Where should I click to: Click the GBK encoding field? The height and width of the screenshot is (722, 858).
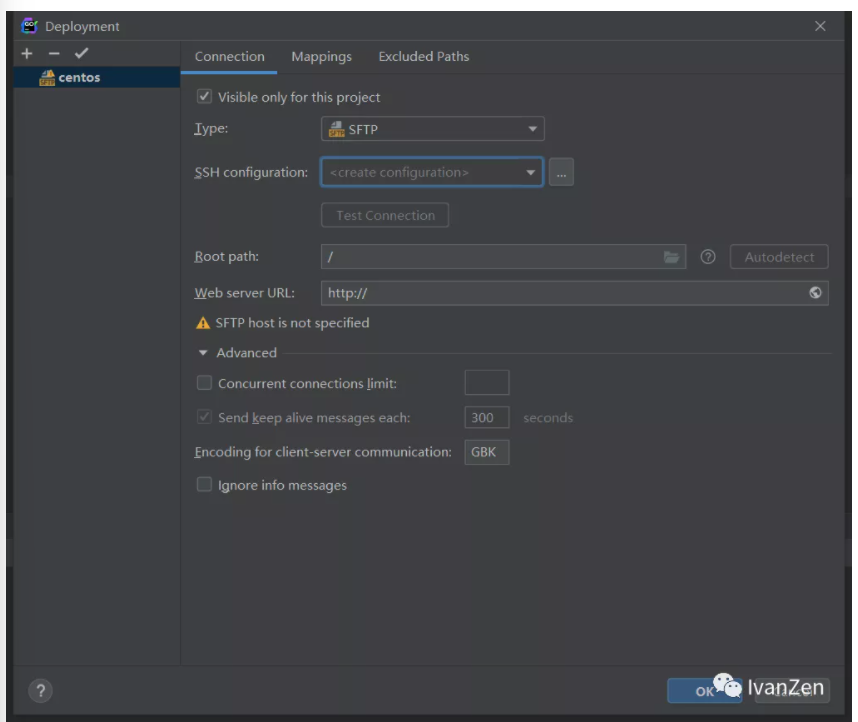click(x=486, y=452)
